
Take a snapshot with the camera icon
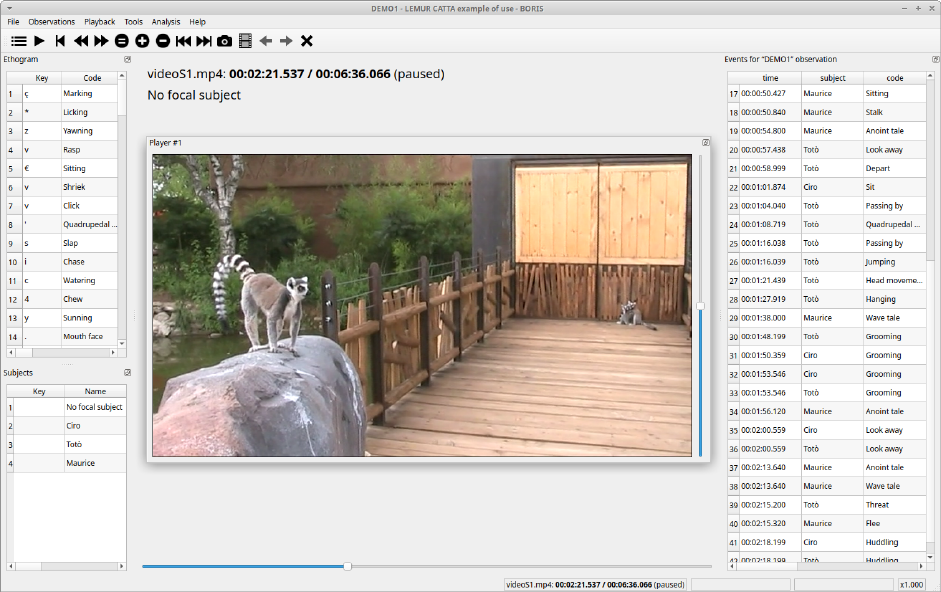coord(225,41)
